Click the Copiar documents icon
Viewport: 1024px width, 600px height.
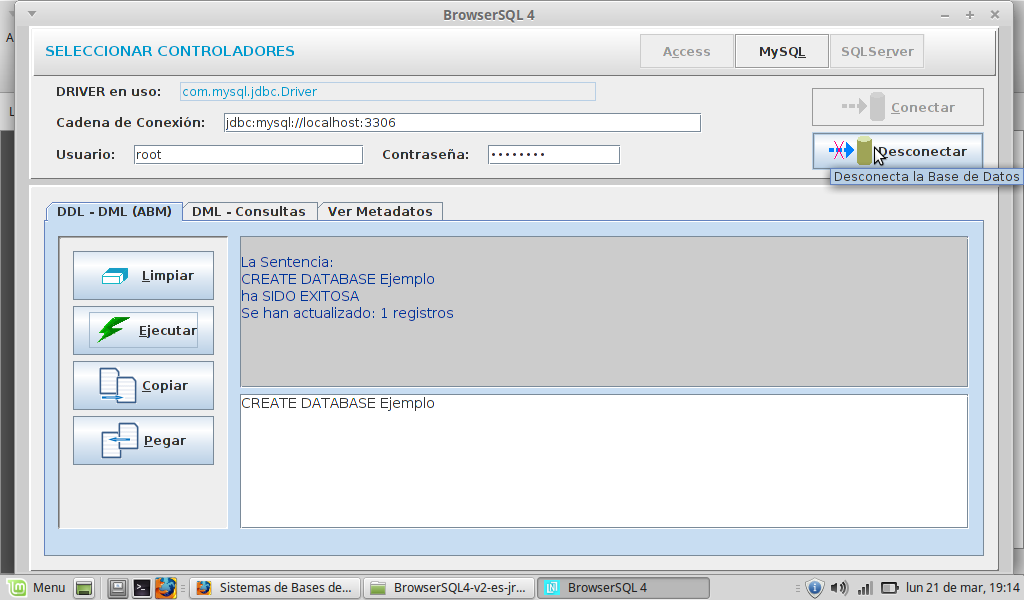117,385
